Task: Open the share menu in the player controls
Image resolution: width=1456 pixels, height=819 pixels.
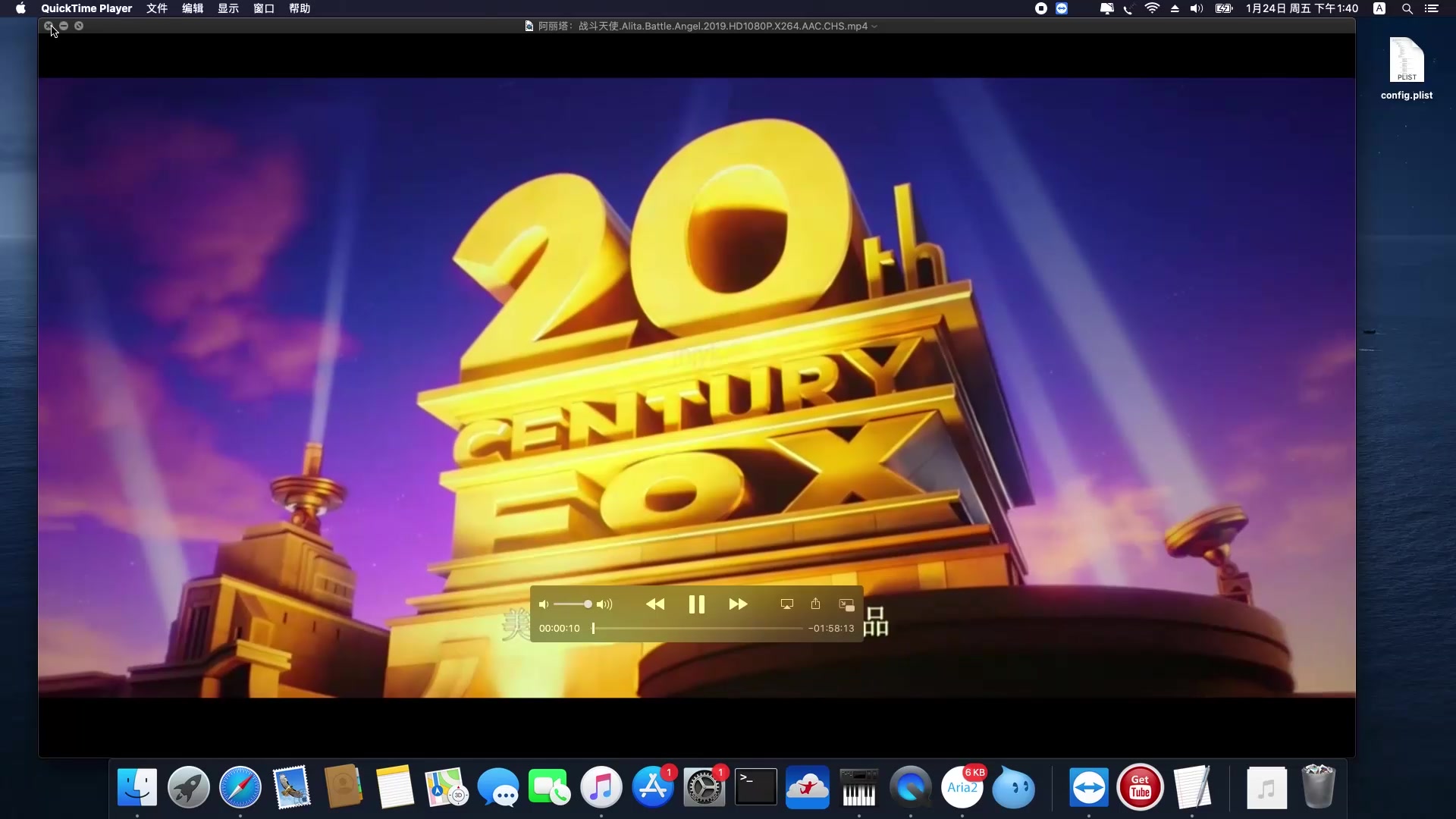Action: pyautogui.click(x=815, y=604)
